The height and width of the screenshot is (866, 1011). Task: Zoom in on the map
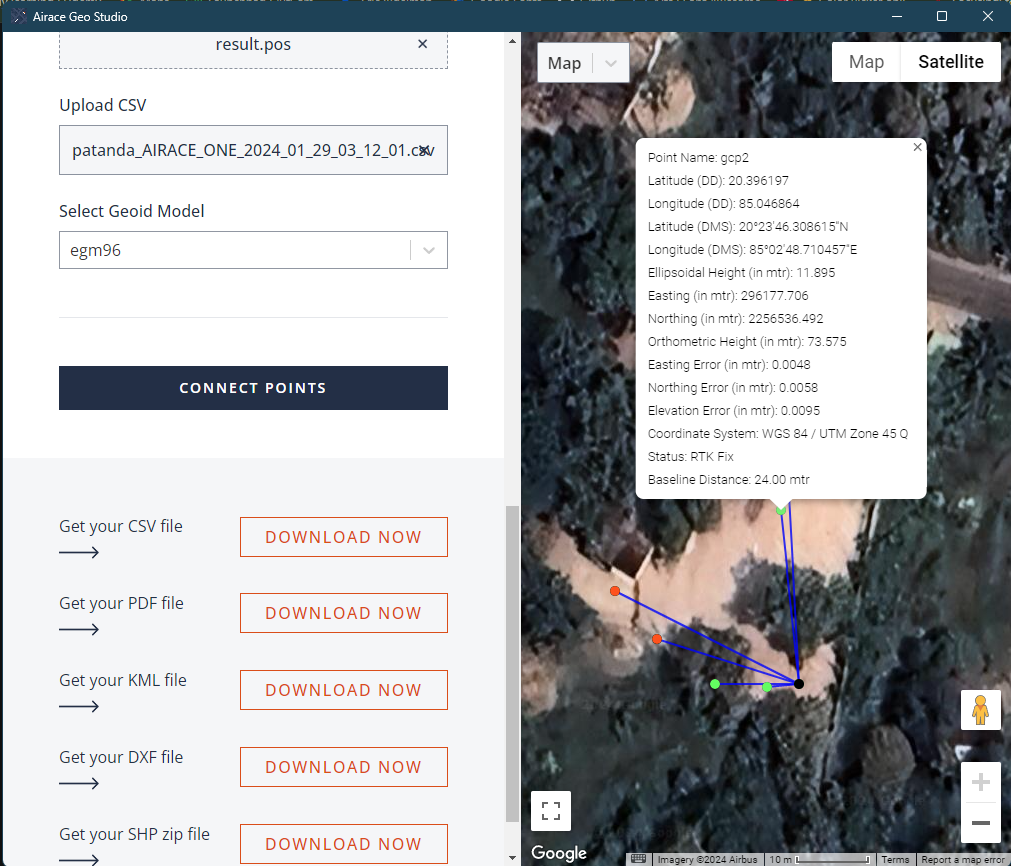click(980, 782)
